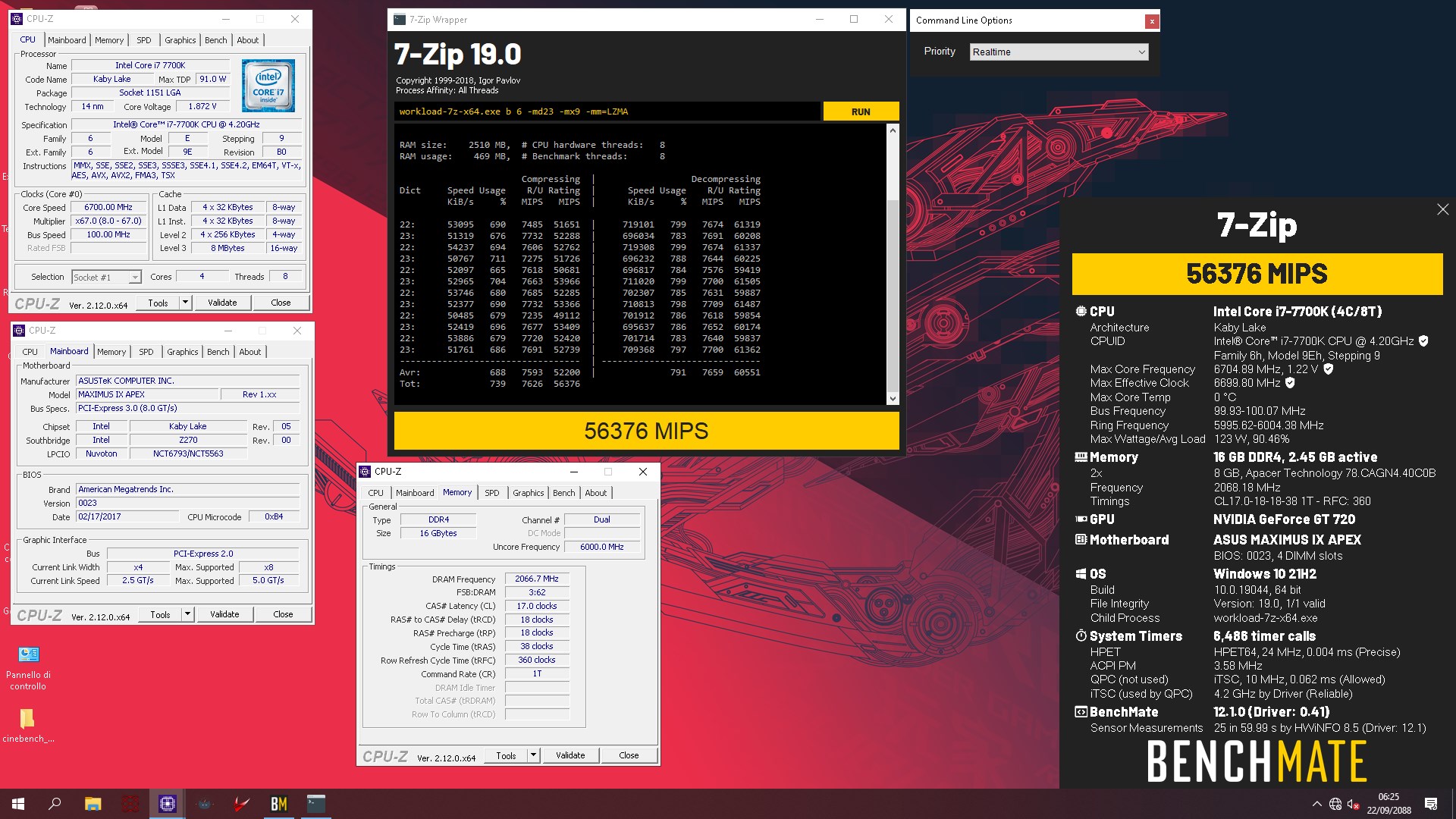Open Pannello di controllo desktop icon

tap(28, 668)
